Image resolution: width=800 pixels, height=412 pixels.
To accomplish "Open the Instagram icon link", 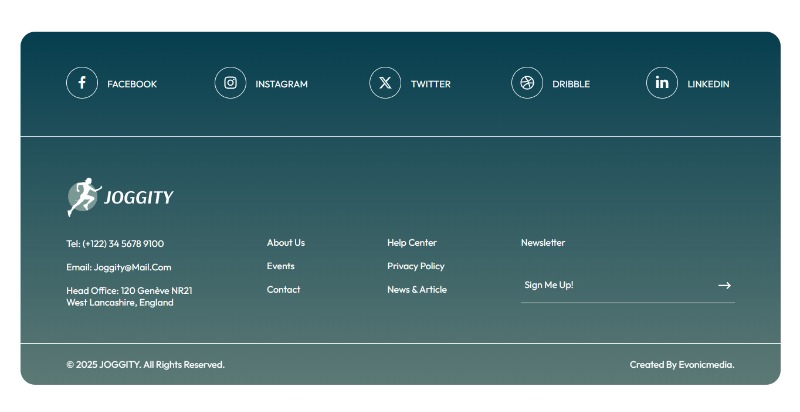I will [230, 83].
